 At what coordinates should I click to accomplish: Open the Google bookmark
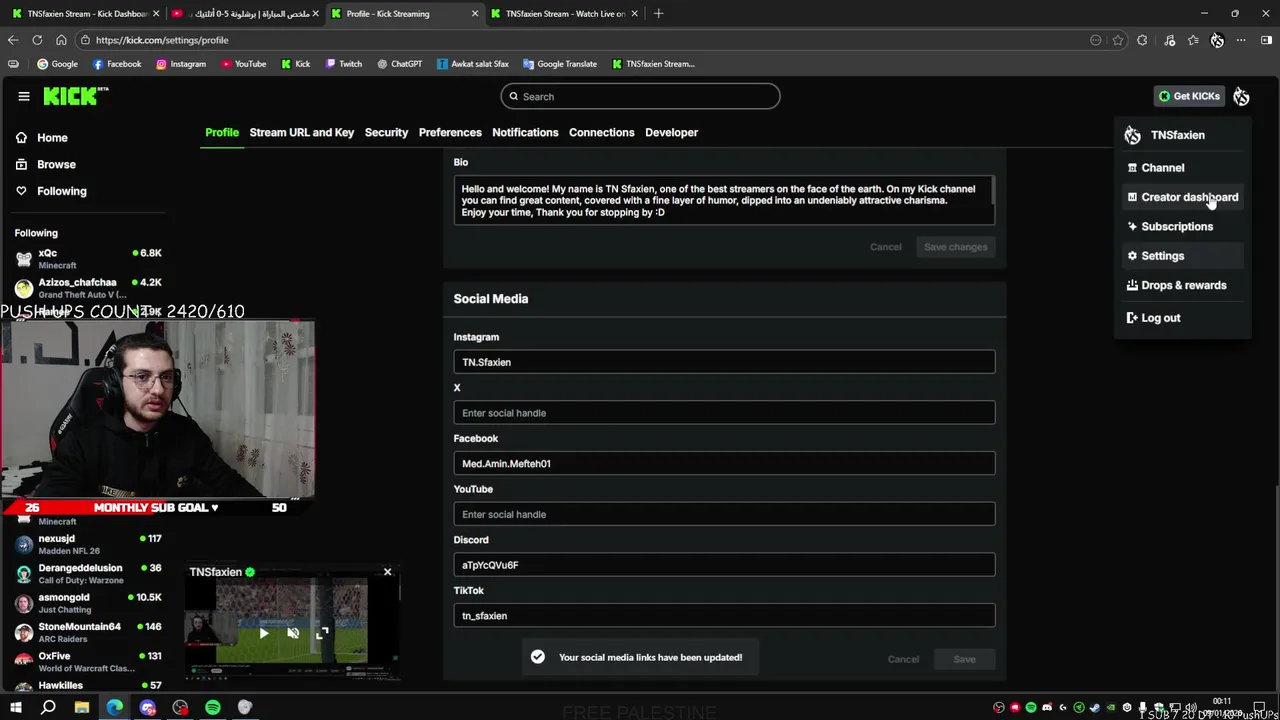click(x=57, y=64)
